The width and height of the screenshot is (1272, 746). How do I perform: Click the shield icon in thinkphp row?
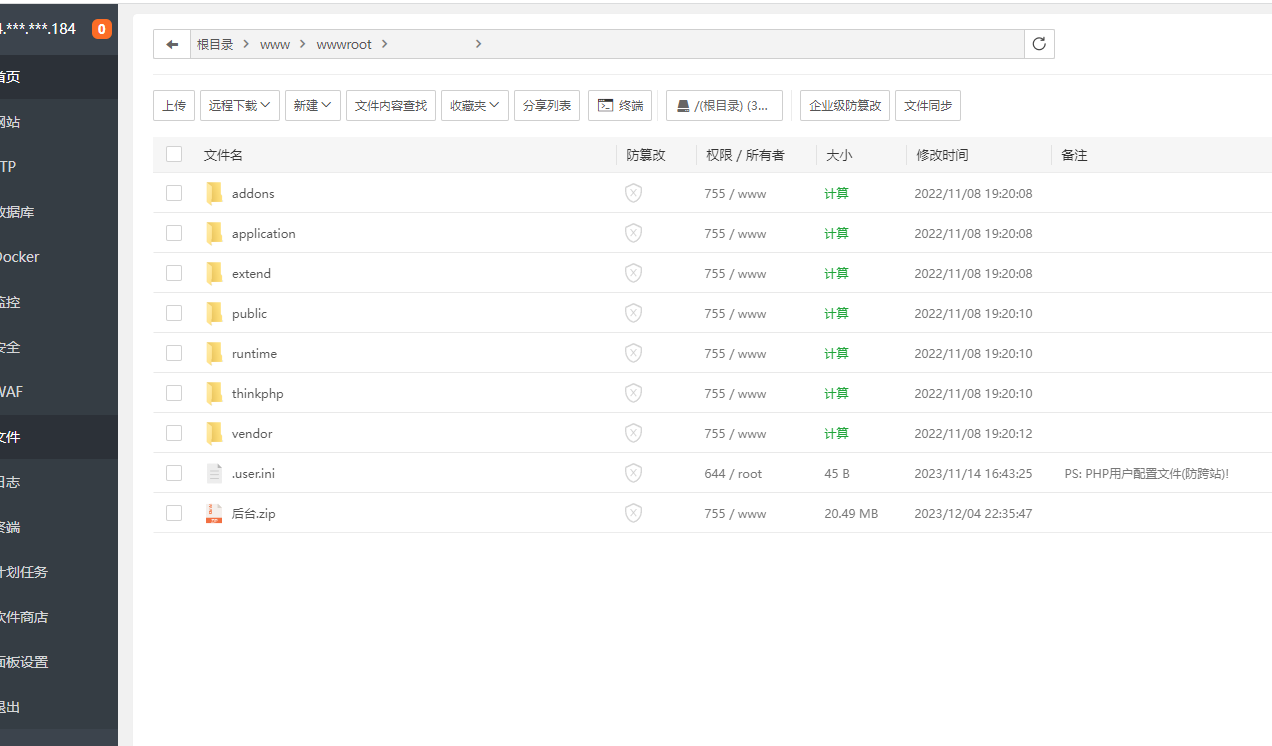(x=633, y=393)
